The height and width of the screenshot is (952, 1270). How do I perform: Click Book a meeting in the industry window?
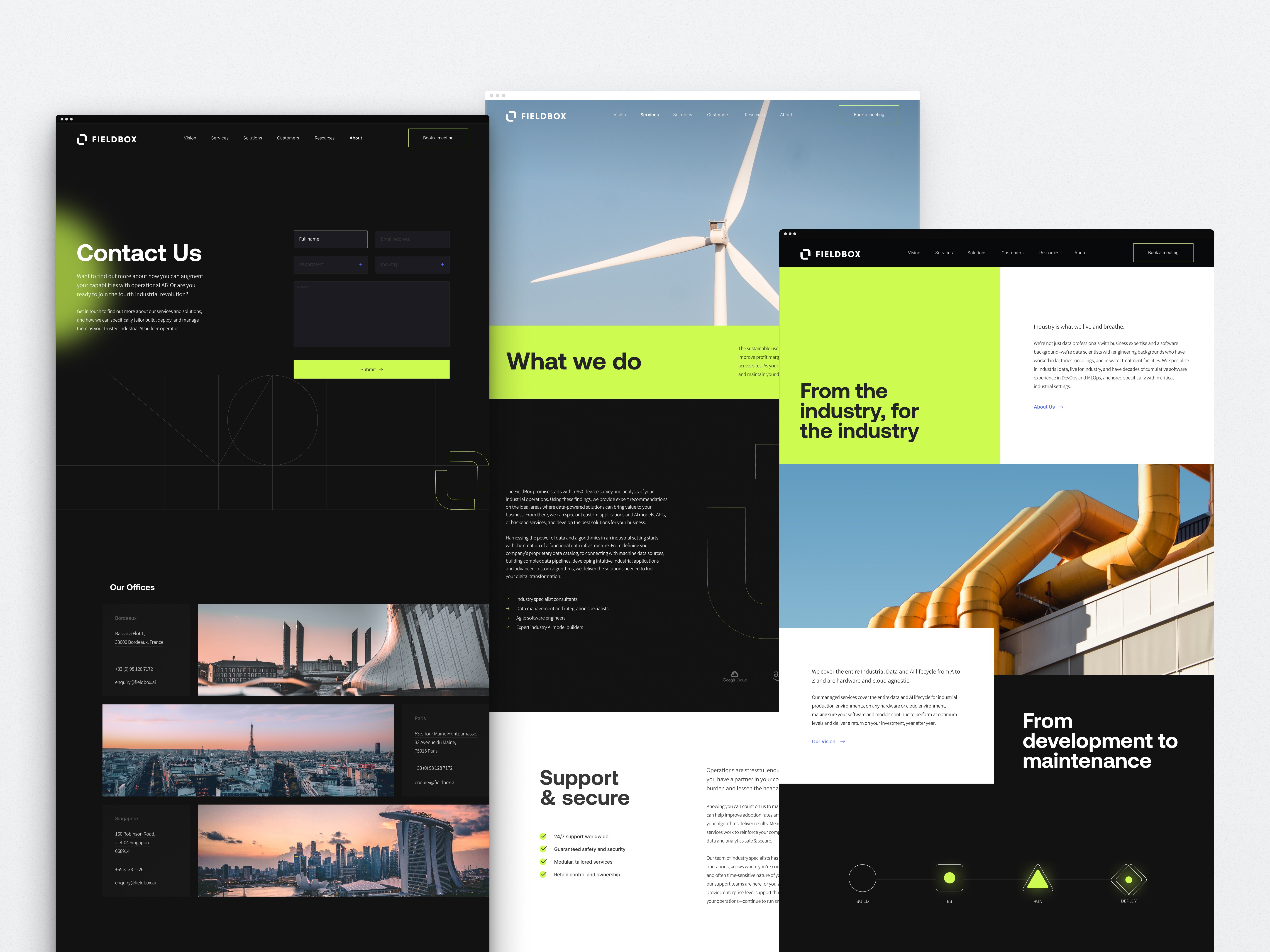1163,253
